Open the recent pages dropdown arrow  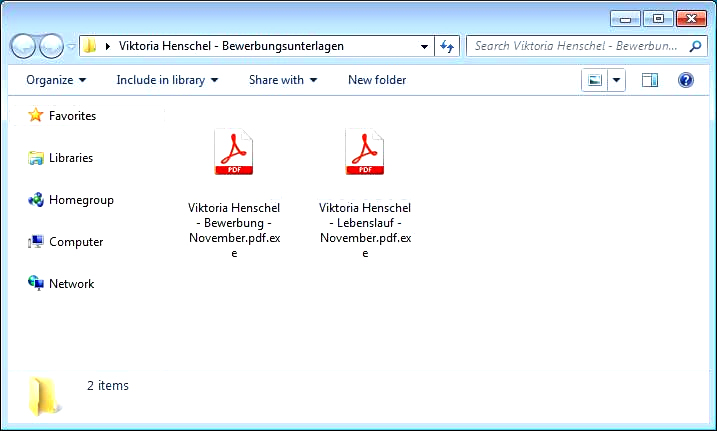click(x=71, y=47)
